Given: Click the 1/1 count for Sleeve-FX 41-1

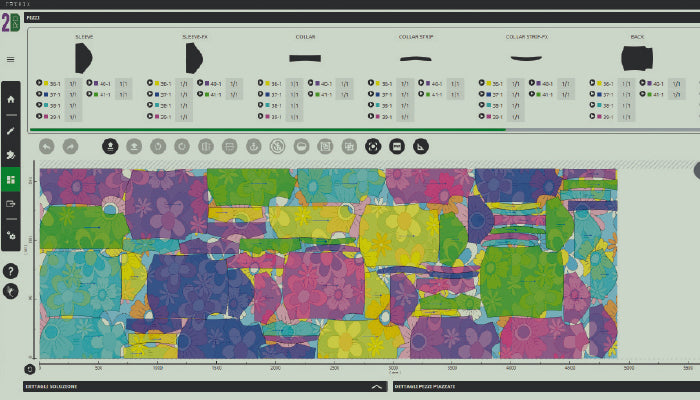Looking at the screenshot, I should 233,95.
